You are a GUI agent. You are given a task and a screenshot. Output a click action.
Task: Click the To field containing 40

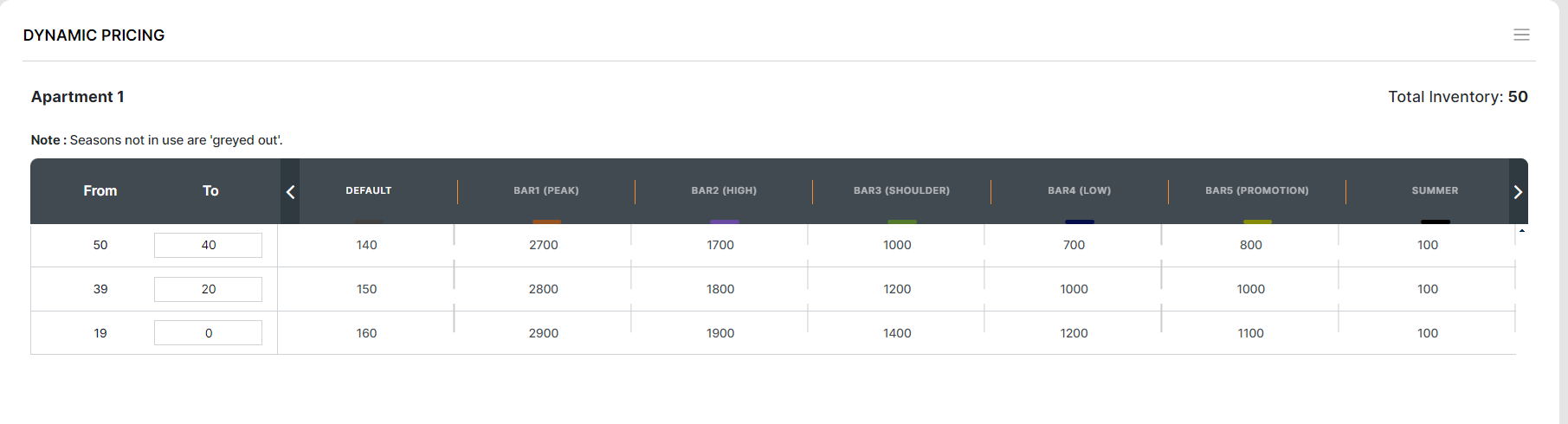(x=208, y=245)
